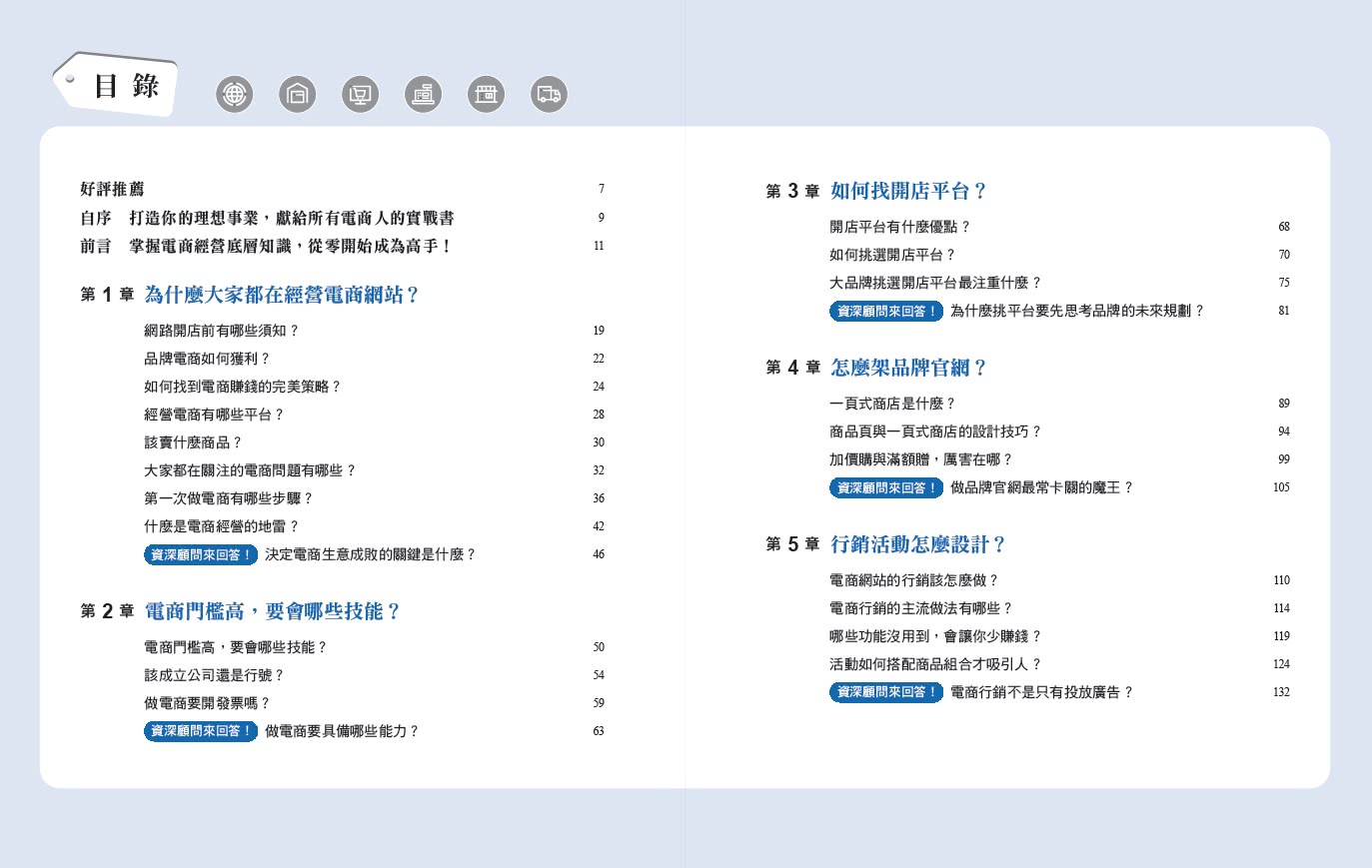Select chapter 2 heading 電商門檻高，要會哪些技能？
The image size is (1372, 868).
(273, 611)
